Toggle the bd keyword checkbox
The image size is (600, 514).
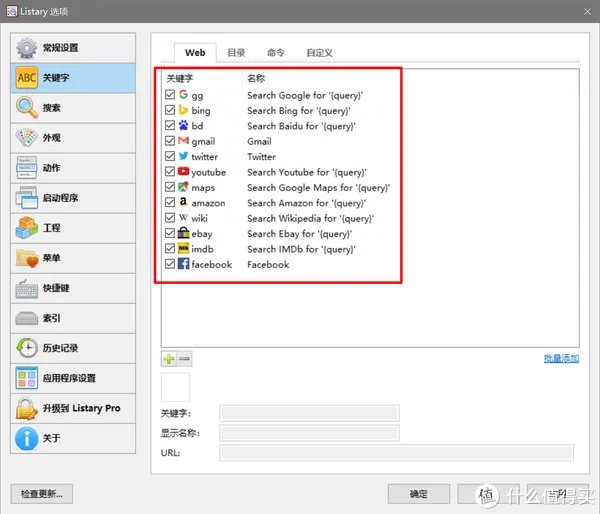coord(170,125)
